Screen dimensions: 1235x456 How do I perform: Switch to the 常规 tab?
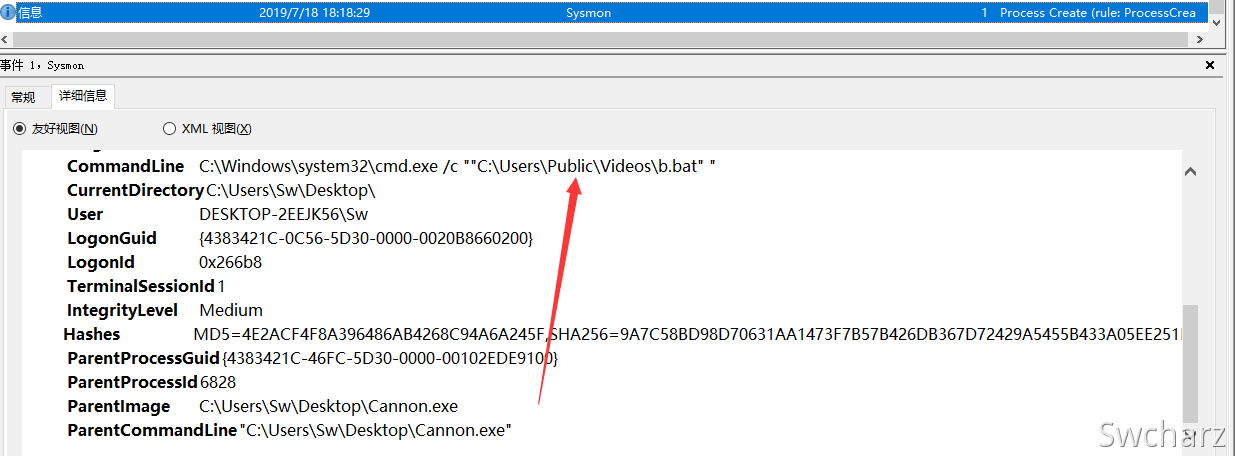click(23, 97)
